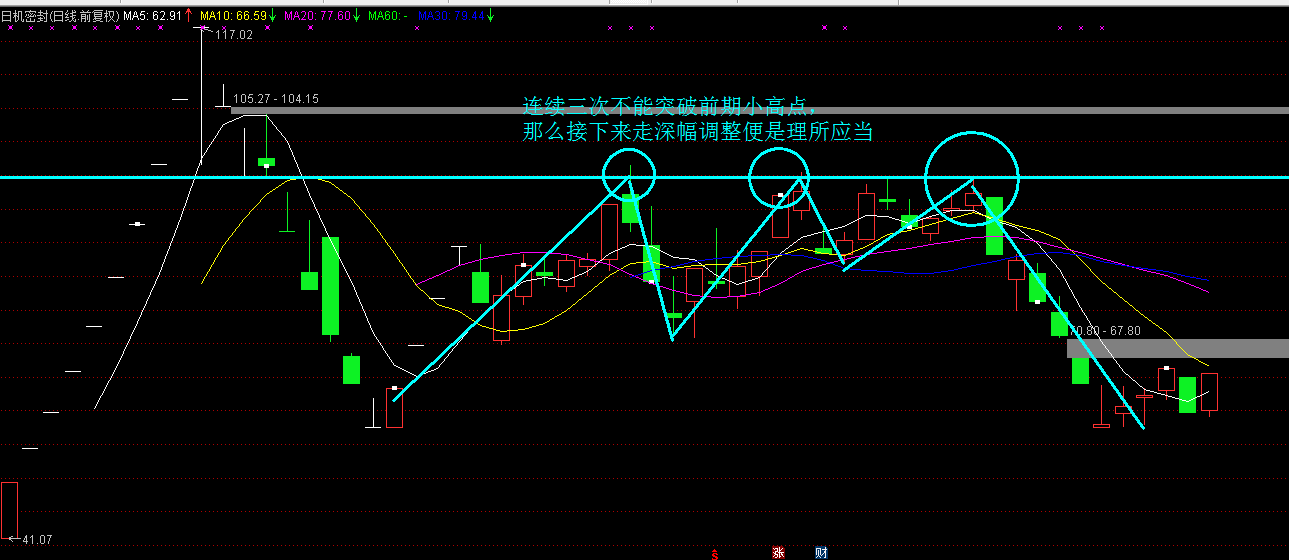Screen dimensions: 1289x560
Task: Select the blue MA30: 79.44 label
Action: (450, 15)
